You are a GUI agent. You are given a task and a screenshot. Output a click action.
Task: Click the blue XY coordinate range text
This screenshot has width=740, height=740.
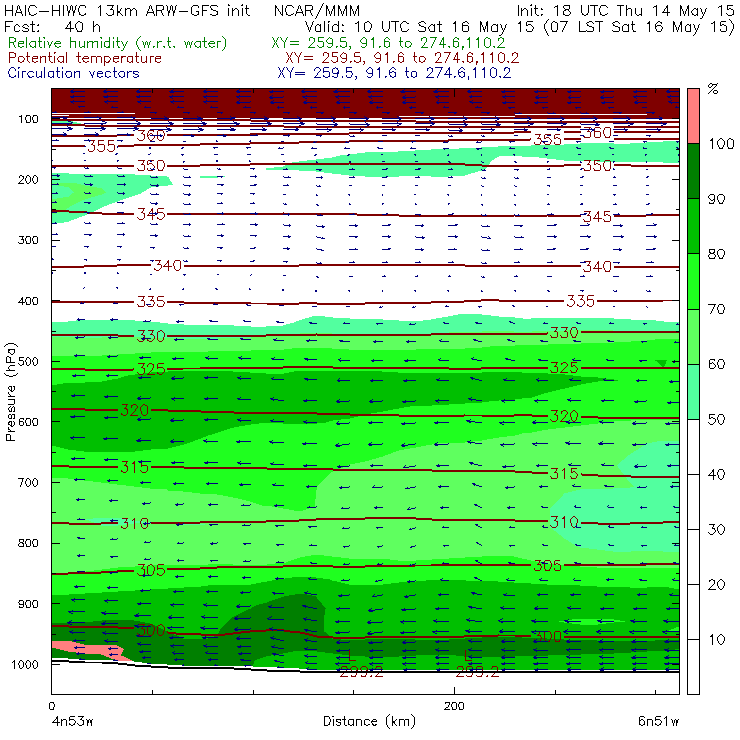pyautogui.click(x=394, y=73)
